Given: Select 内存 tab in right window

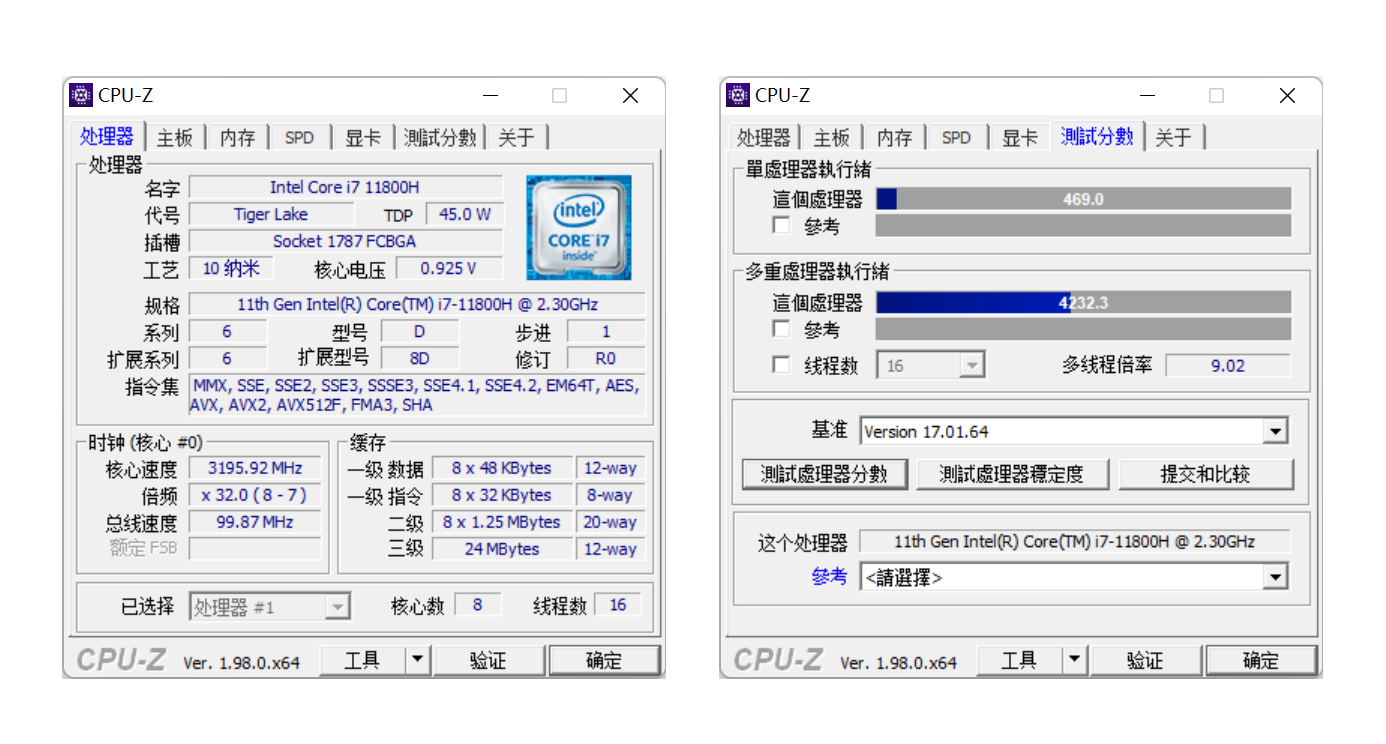Looking at the screenshot, I should click(895, 137).
